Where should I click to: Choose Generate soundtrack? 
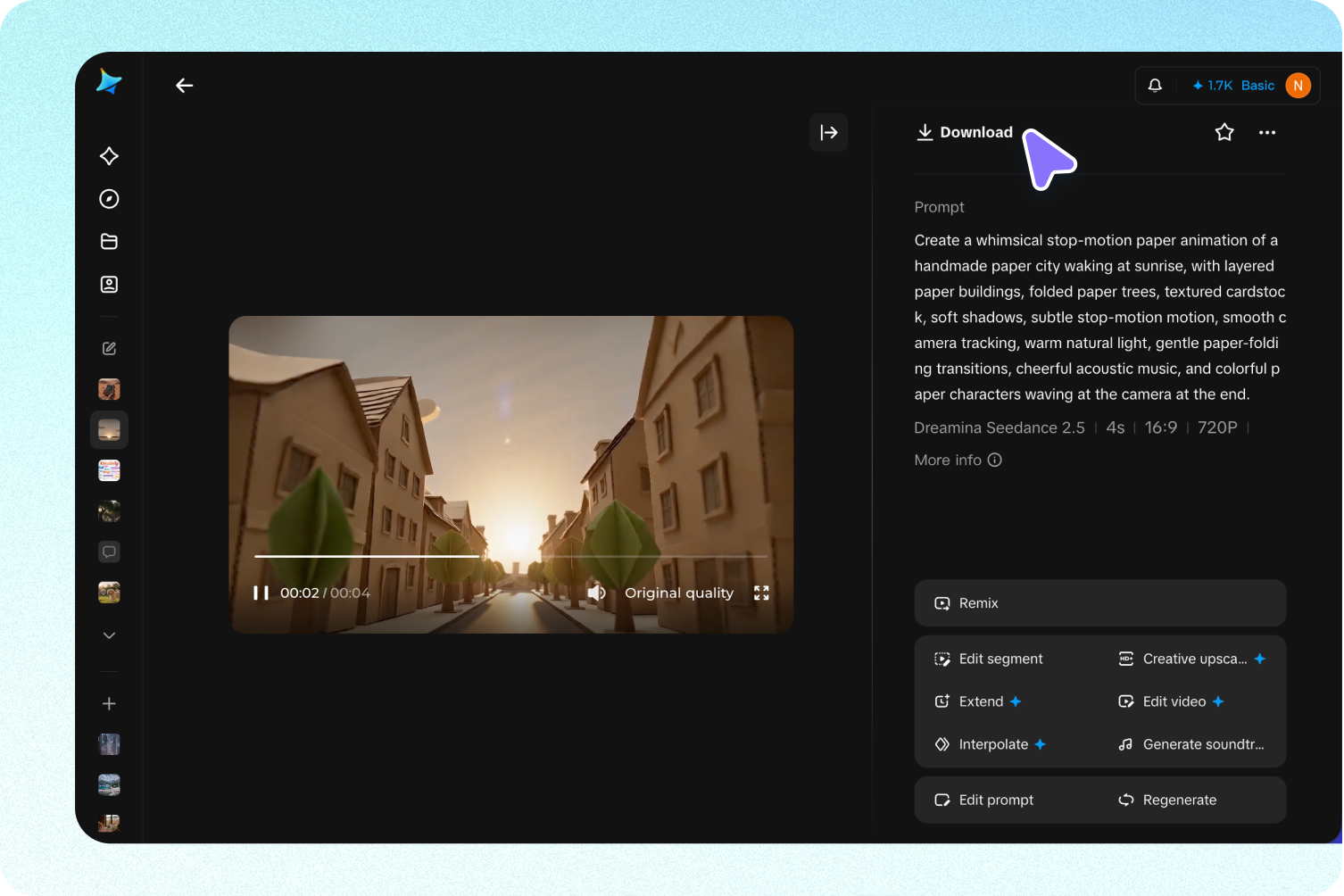(x=1191, y=745)
